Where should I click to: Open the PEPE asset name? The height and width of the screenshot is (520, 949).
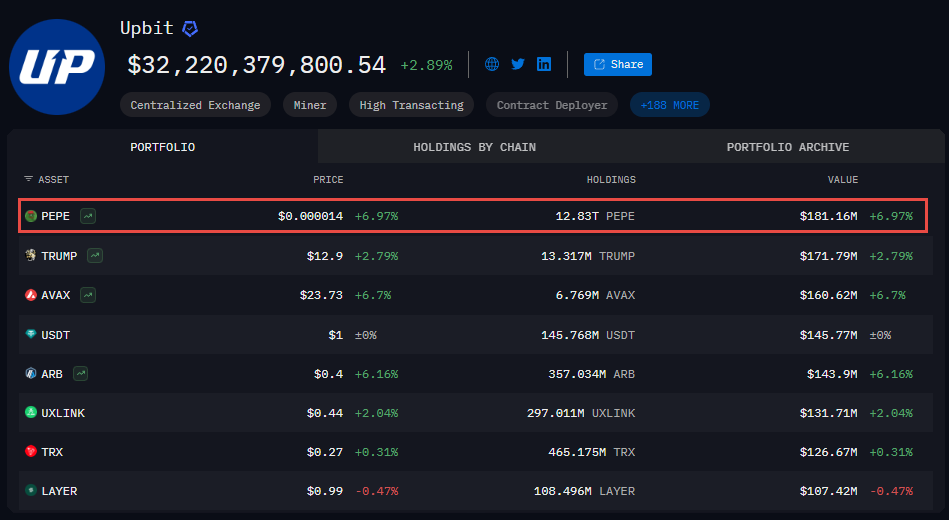(x=56, y=216)
